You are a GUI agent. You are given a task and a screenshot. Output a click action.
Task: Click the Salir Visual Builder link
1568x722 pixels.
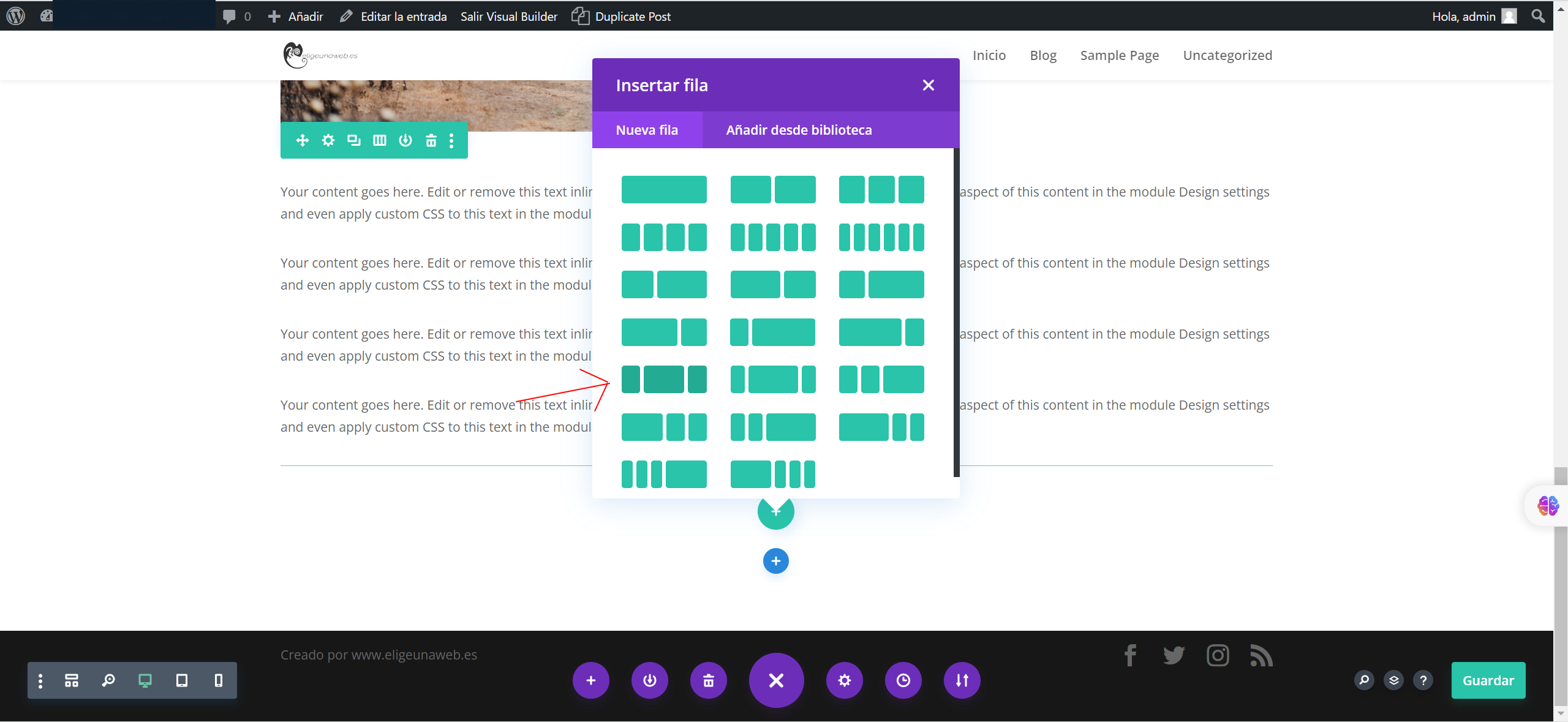[x=509, y=17]
